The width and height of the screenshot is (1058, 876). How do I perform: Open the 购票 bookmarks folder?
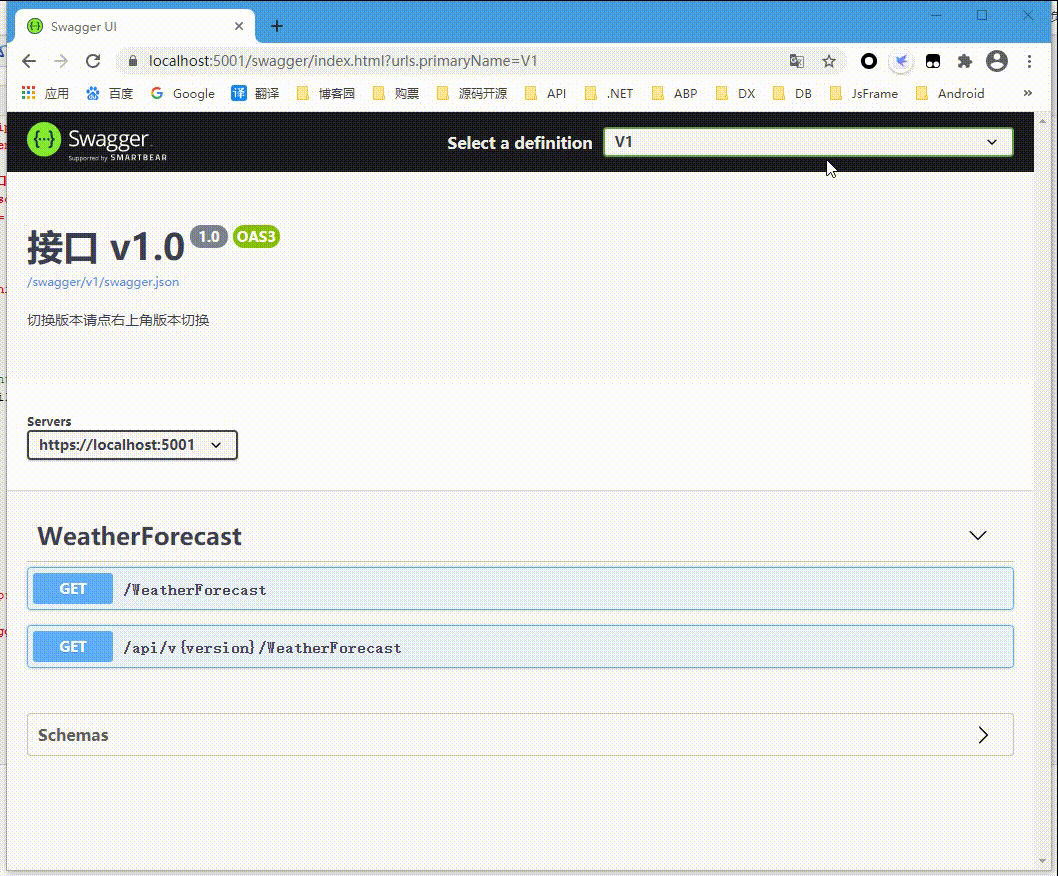pyautogui.click(x=396, y=93)
